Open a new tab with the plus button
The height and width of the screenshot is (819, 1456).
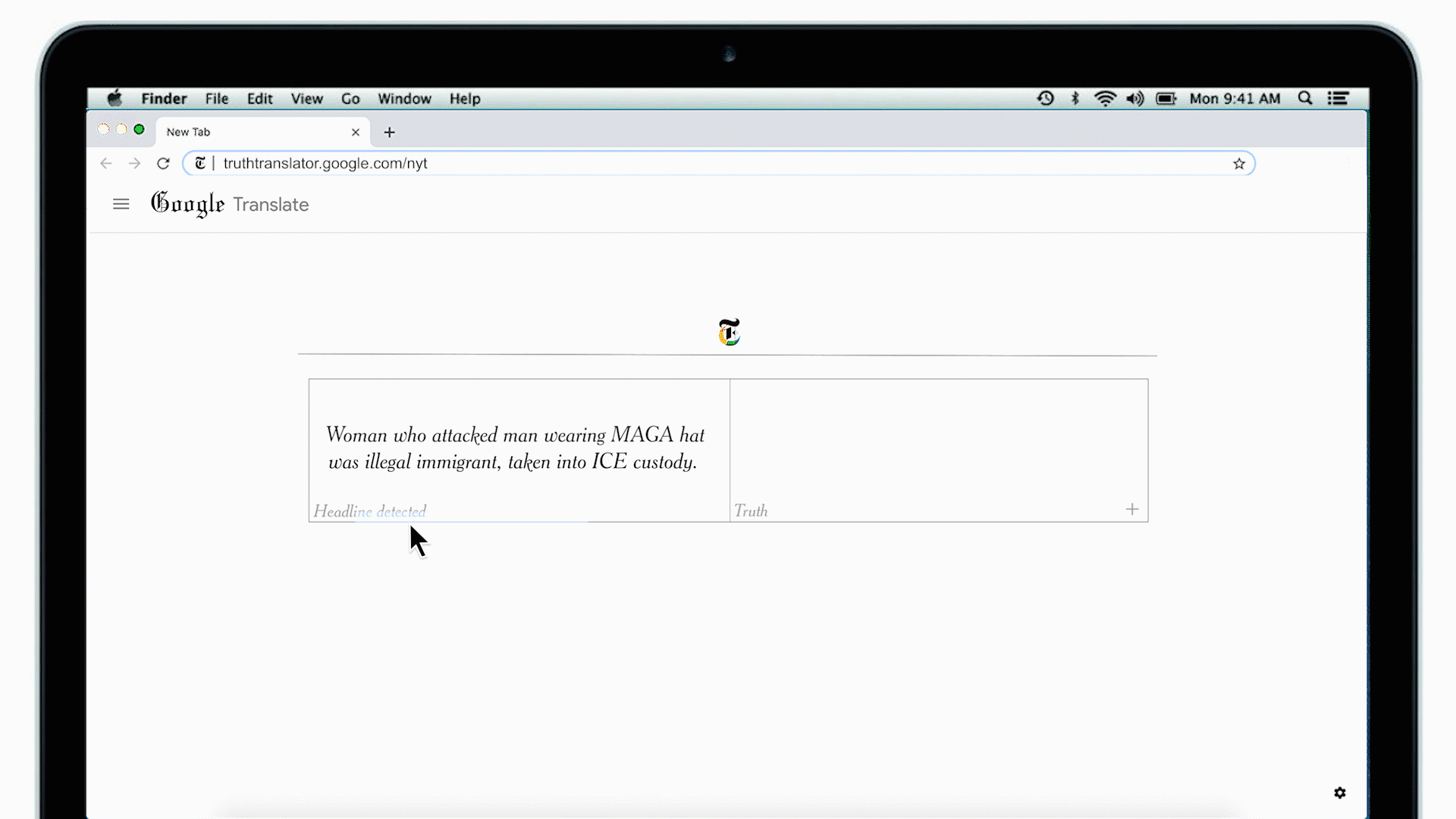[389, 132]
